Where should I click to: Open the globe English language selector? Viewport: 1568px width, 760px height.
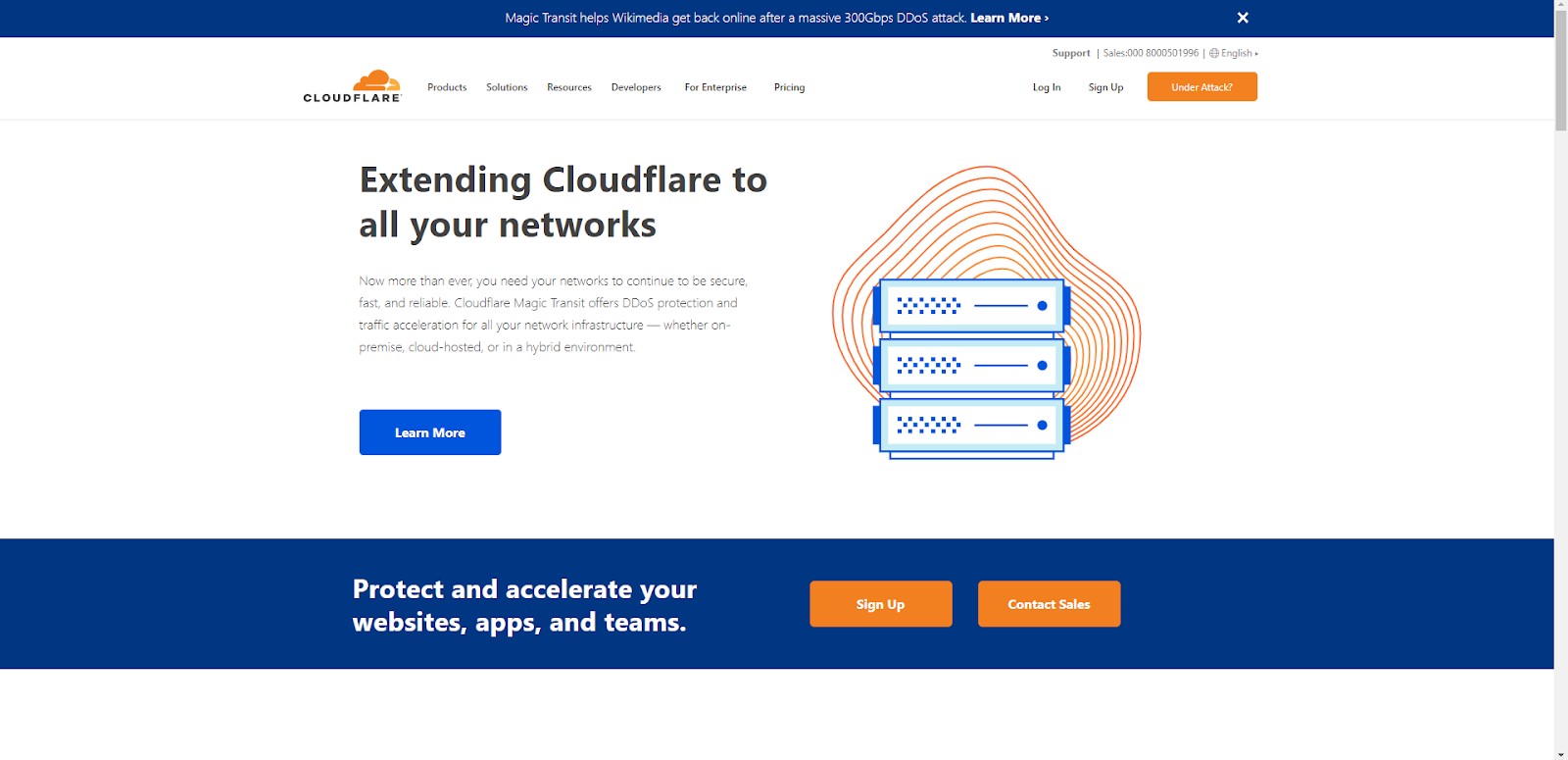tap(1234, 53)
